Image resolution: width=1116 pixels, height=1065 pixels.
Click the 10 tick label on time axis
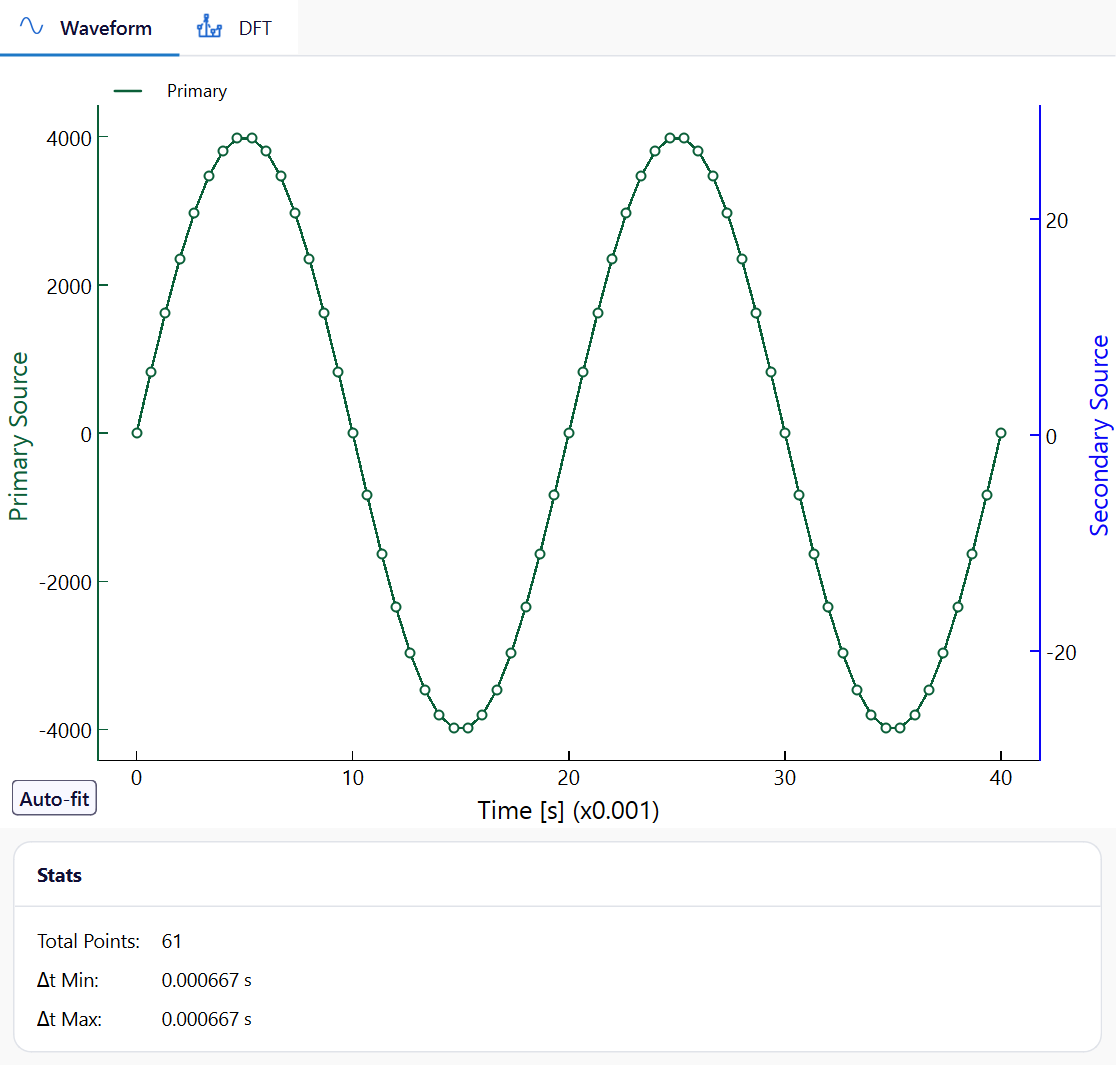coord(353,778)
